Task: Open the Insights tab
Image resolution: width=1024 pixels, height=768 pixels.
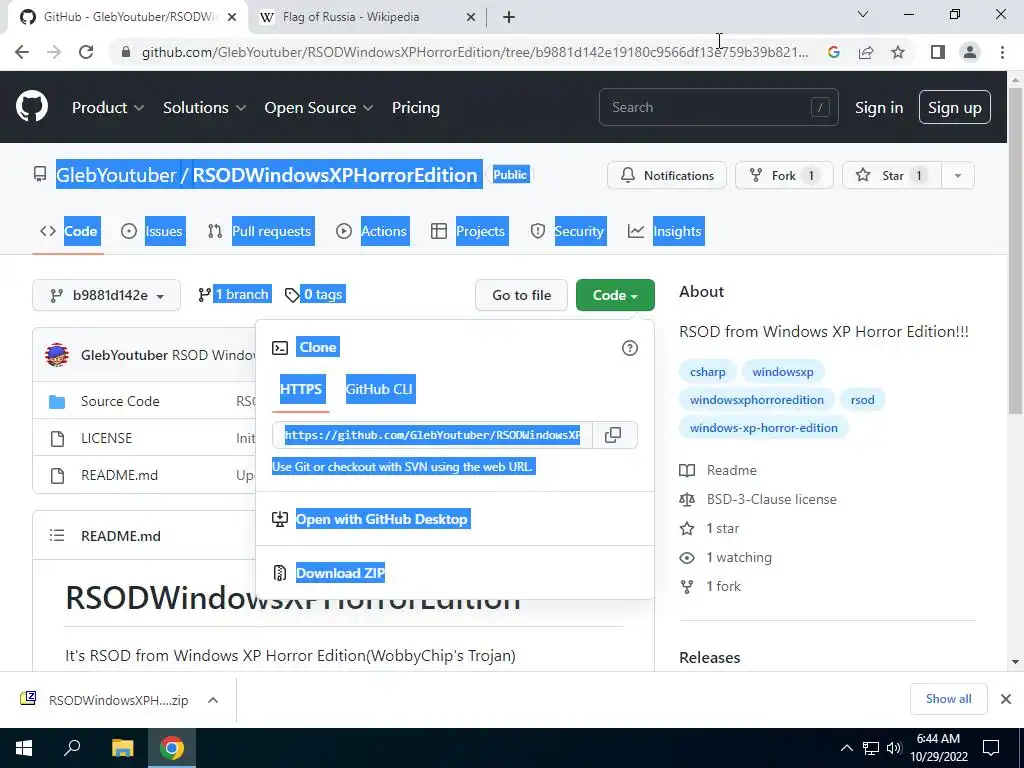Action: click(x=665, y=231)
